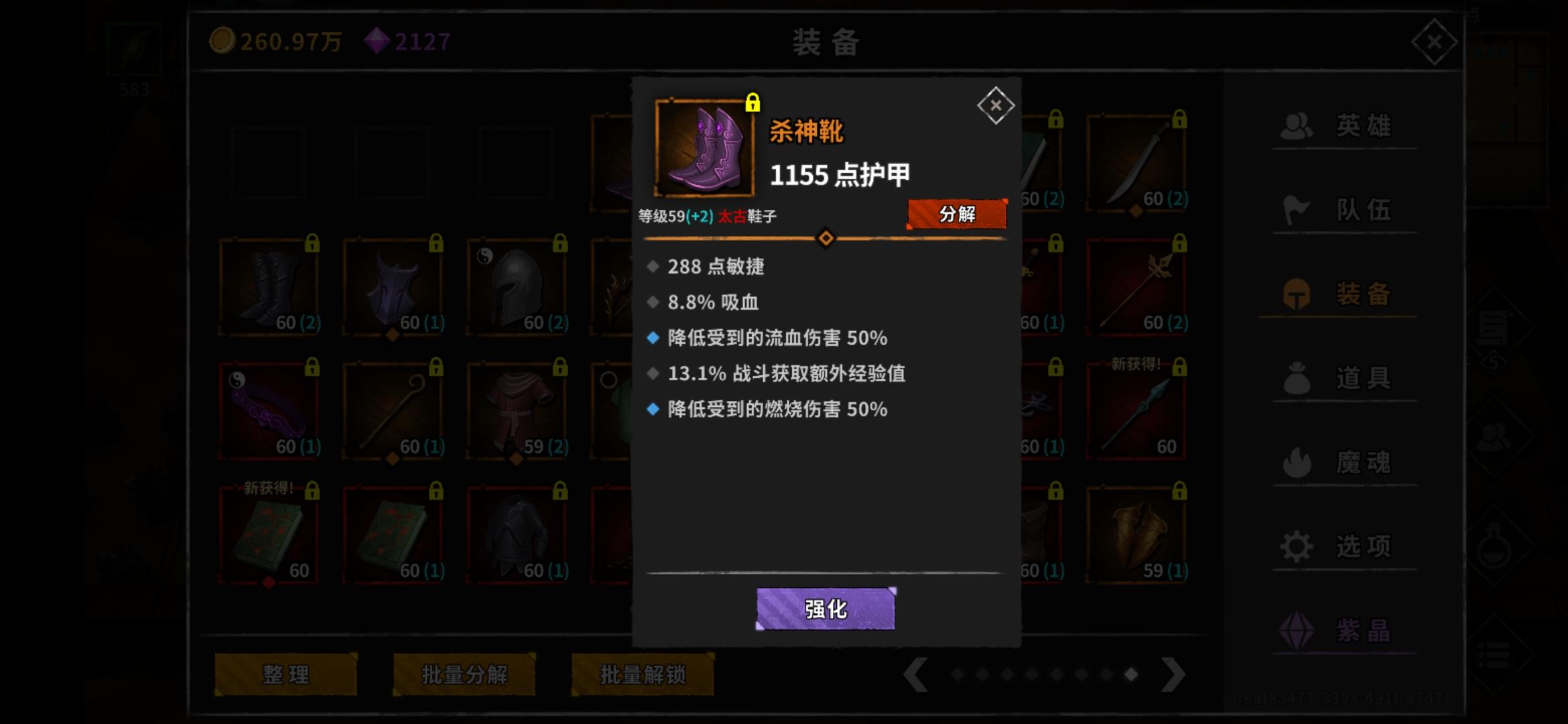Select the purple boots item thumbnail
Image resolution: width=1568 pixels, height=724 pixels.
point(704,148)
